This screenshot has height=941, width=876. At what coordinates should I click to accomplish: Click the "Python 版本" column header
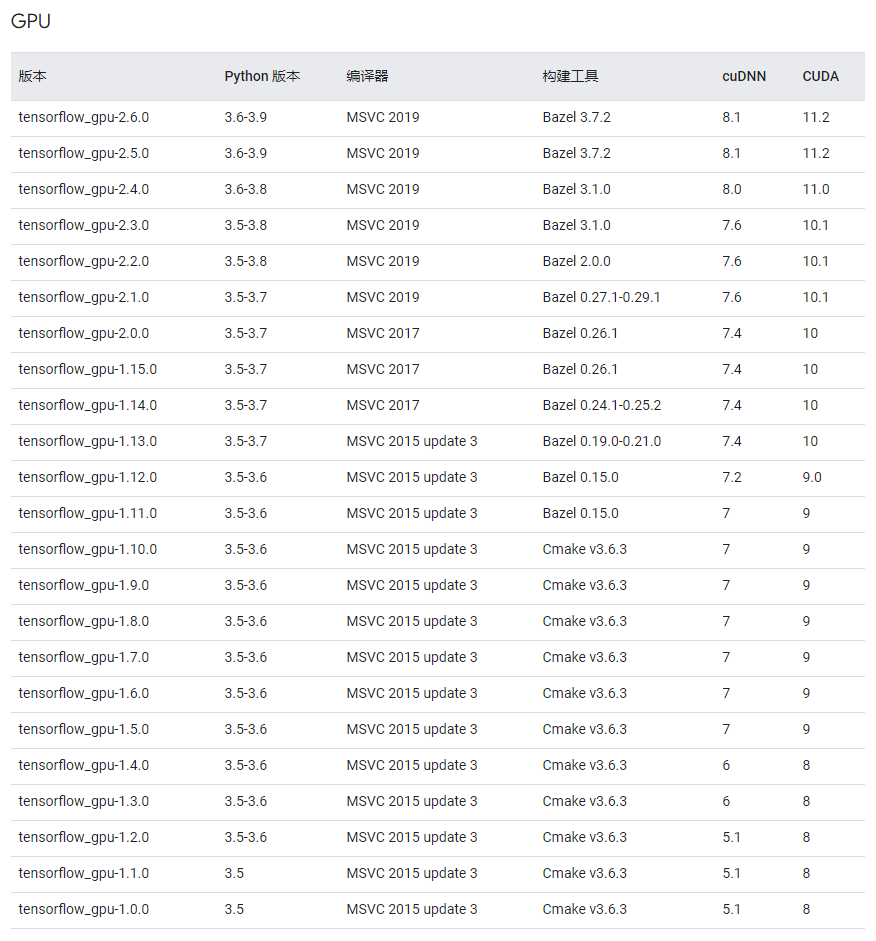pos(262,76)
